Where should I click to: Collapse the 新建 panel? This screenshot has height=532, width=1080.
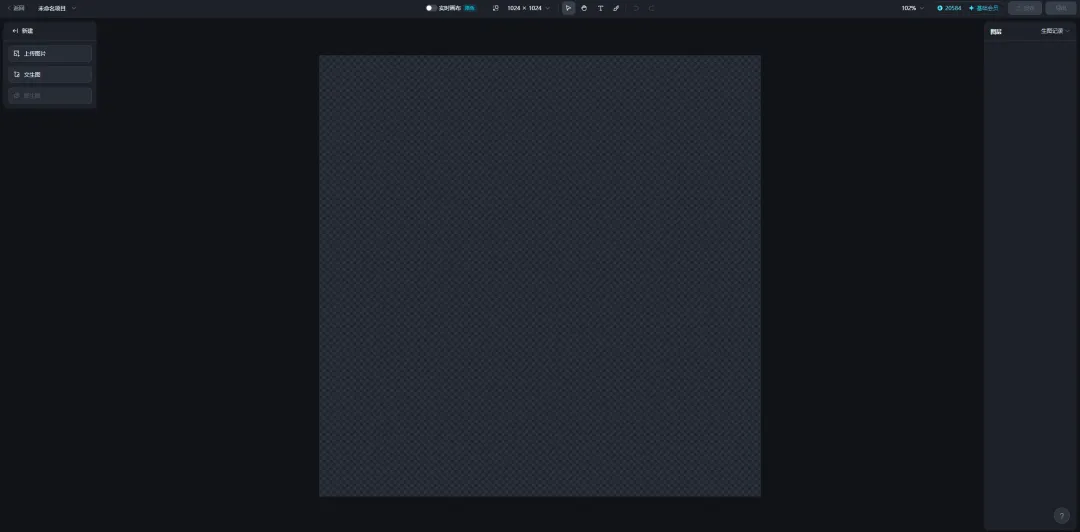16,31
